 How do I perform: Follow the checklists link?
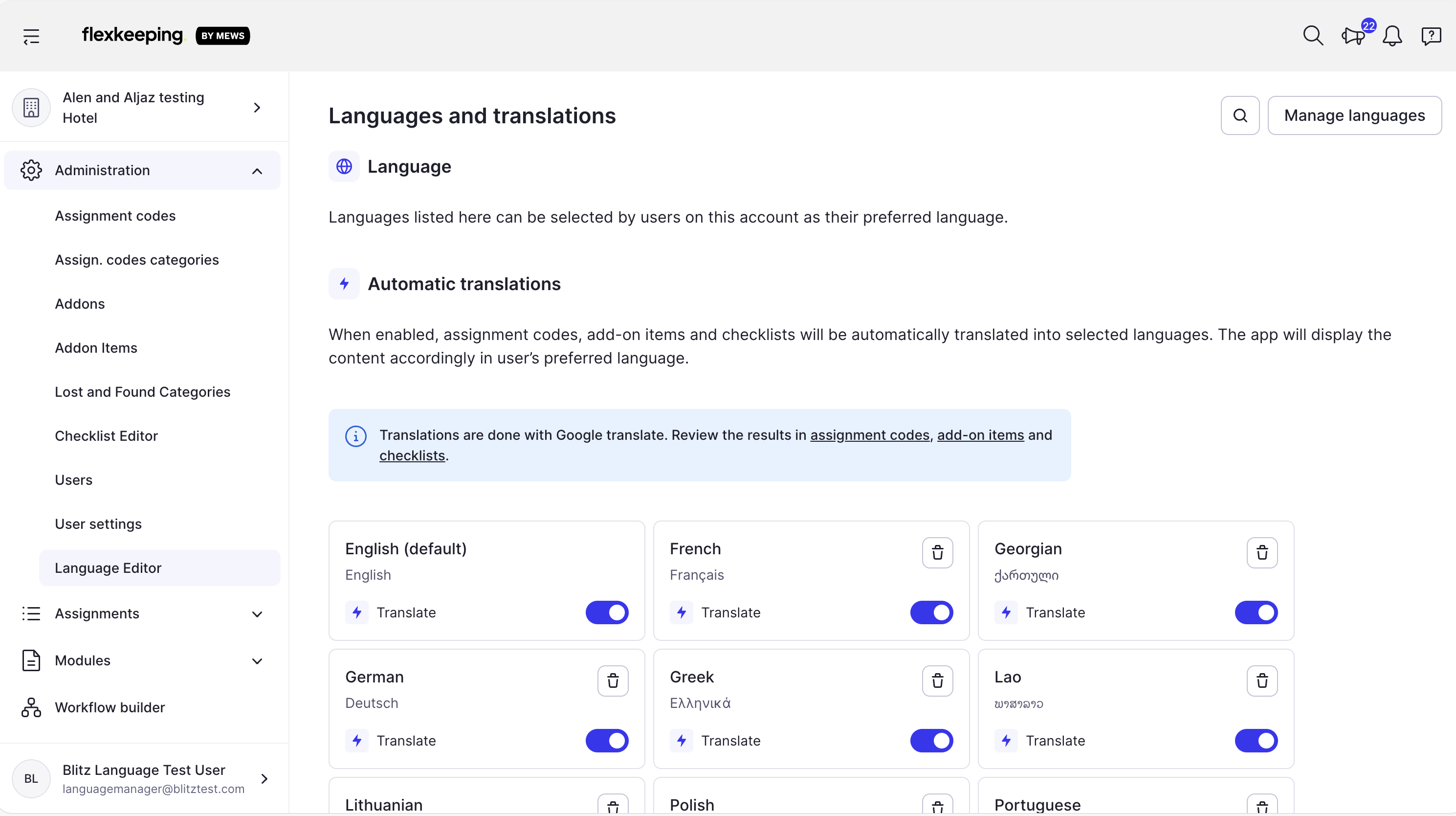pos(412,455)
